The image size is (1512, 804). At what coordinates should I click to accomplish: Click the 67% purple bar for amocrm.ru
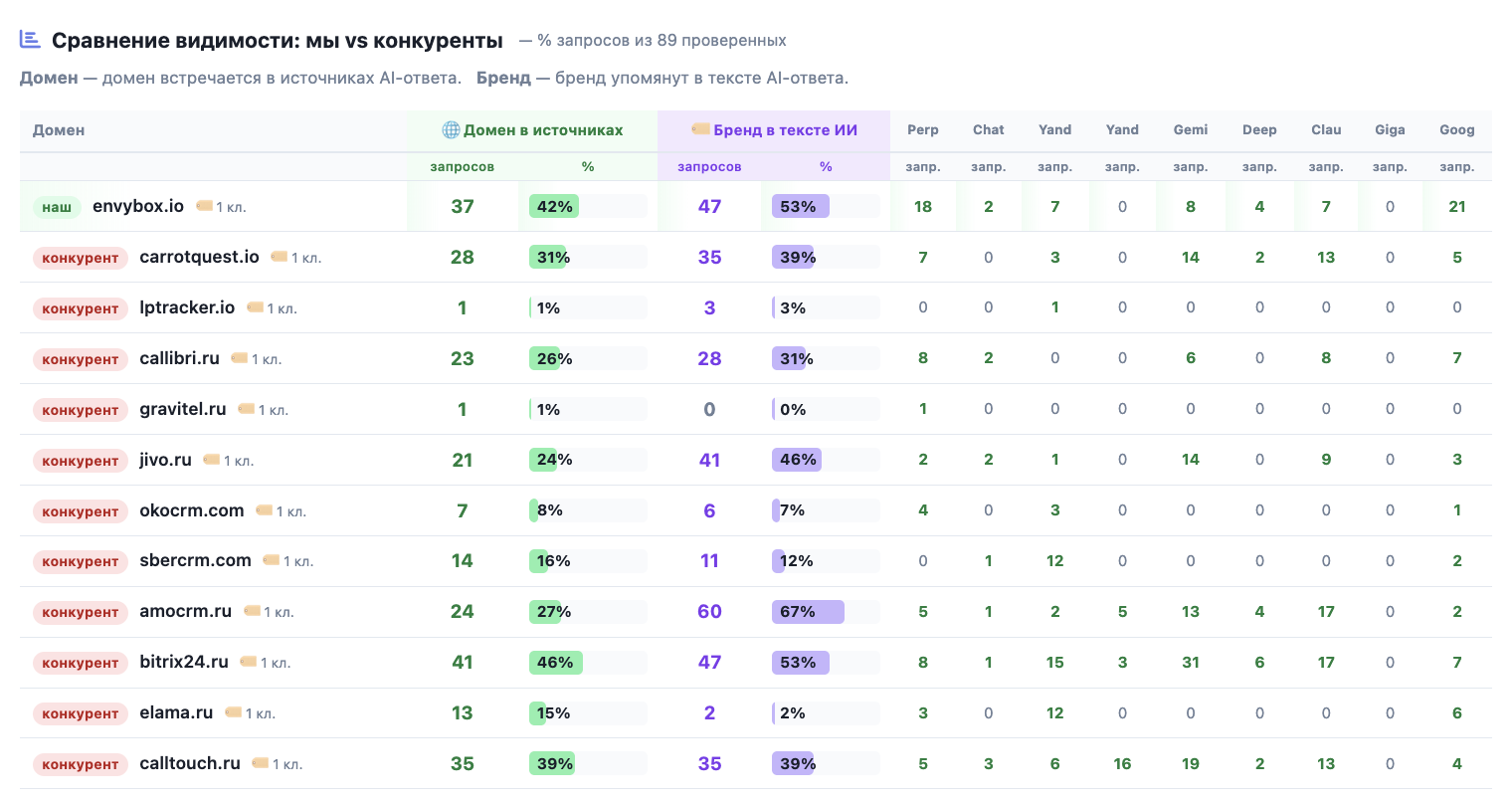808,612
